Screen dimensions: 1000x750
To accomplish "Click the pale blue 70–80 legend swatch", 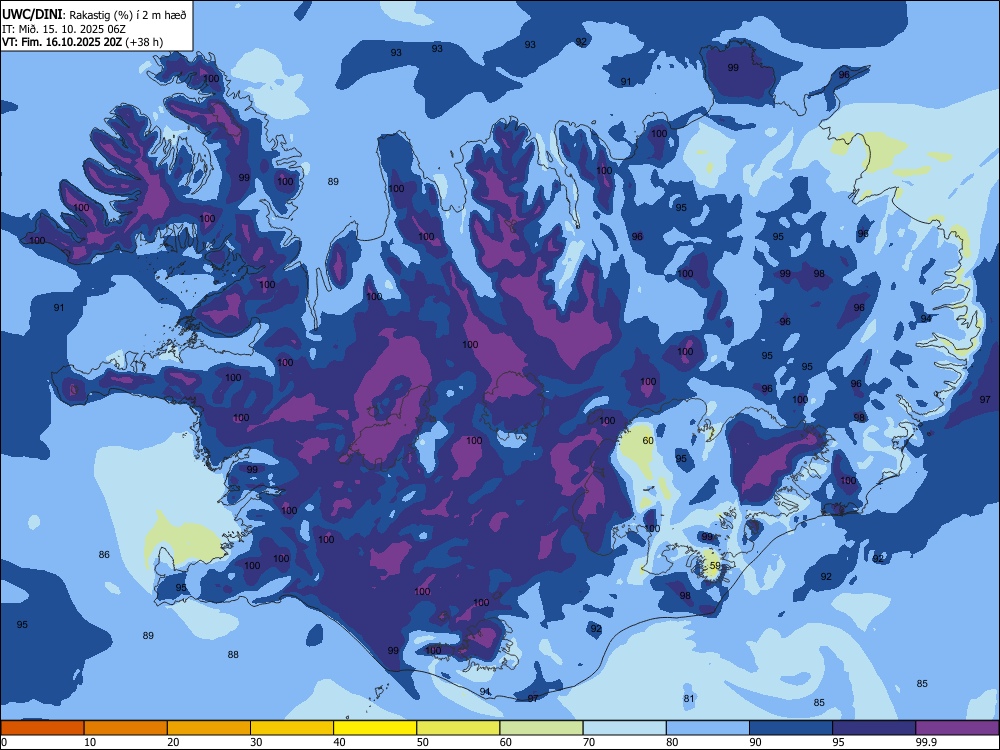I will click(624, 728).
